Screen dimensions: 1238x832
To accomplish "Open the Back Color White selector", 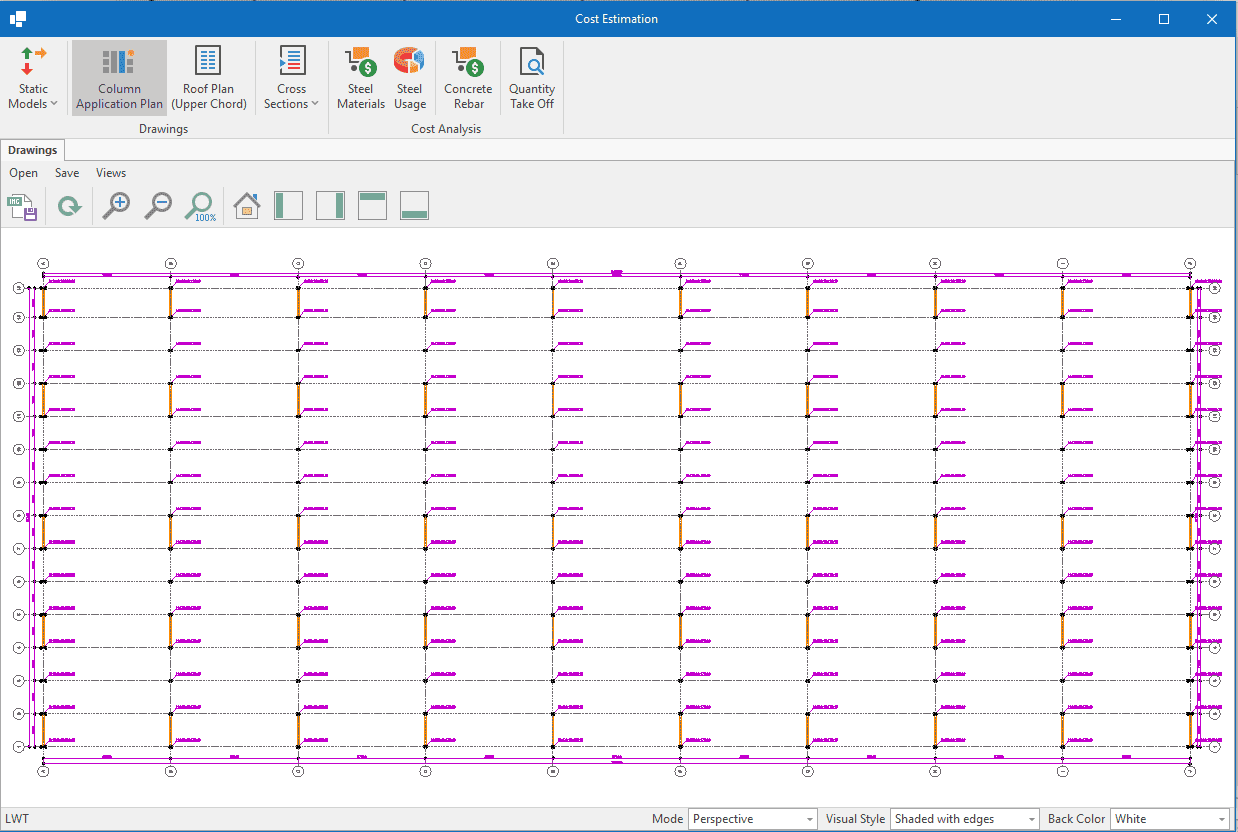I will [x=1169, y=819].
